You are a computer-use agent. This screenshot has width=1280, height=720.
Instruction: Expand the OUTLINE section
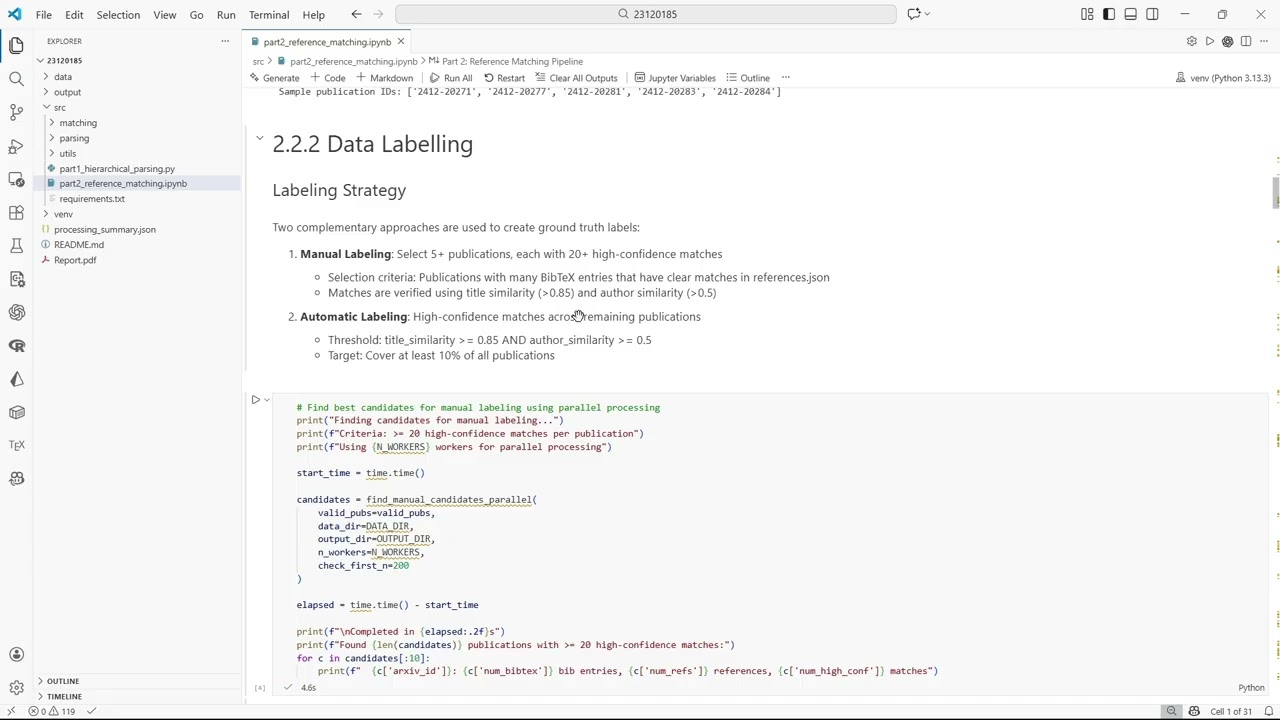point(63,681)
